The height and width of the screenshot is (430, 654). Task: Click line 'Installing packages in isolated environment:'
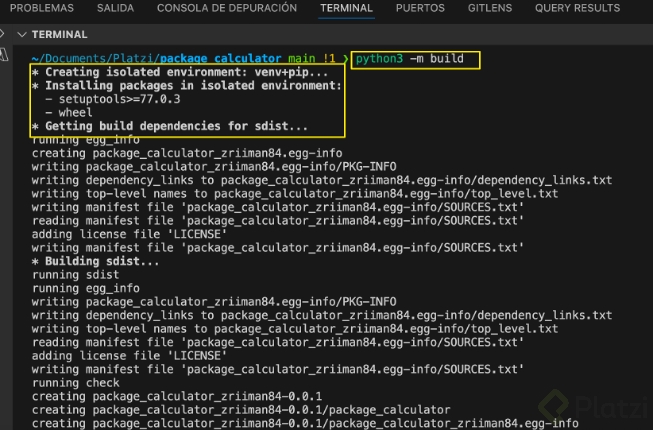[186, 85]
